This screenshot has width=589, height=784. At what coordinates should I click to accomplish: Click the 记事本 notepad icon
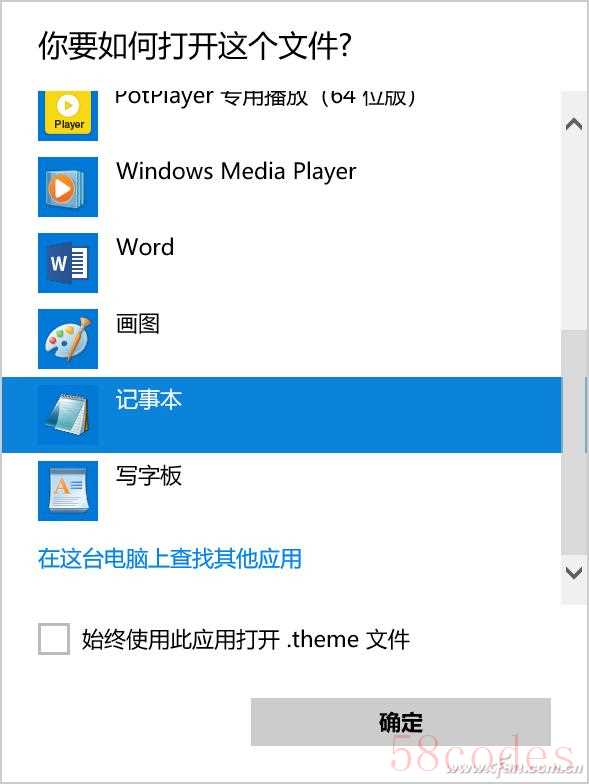(68, 415)
